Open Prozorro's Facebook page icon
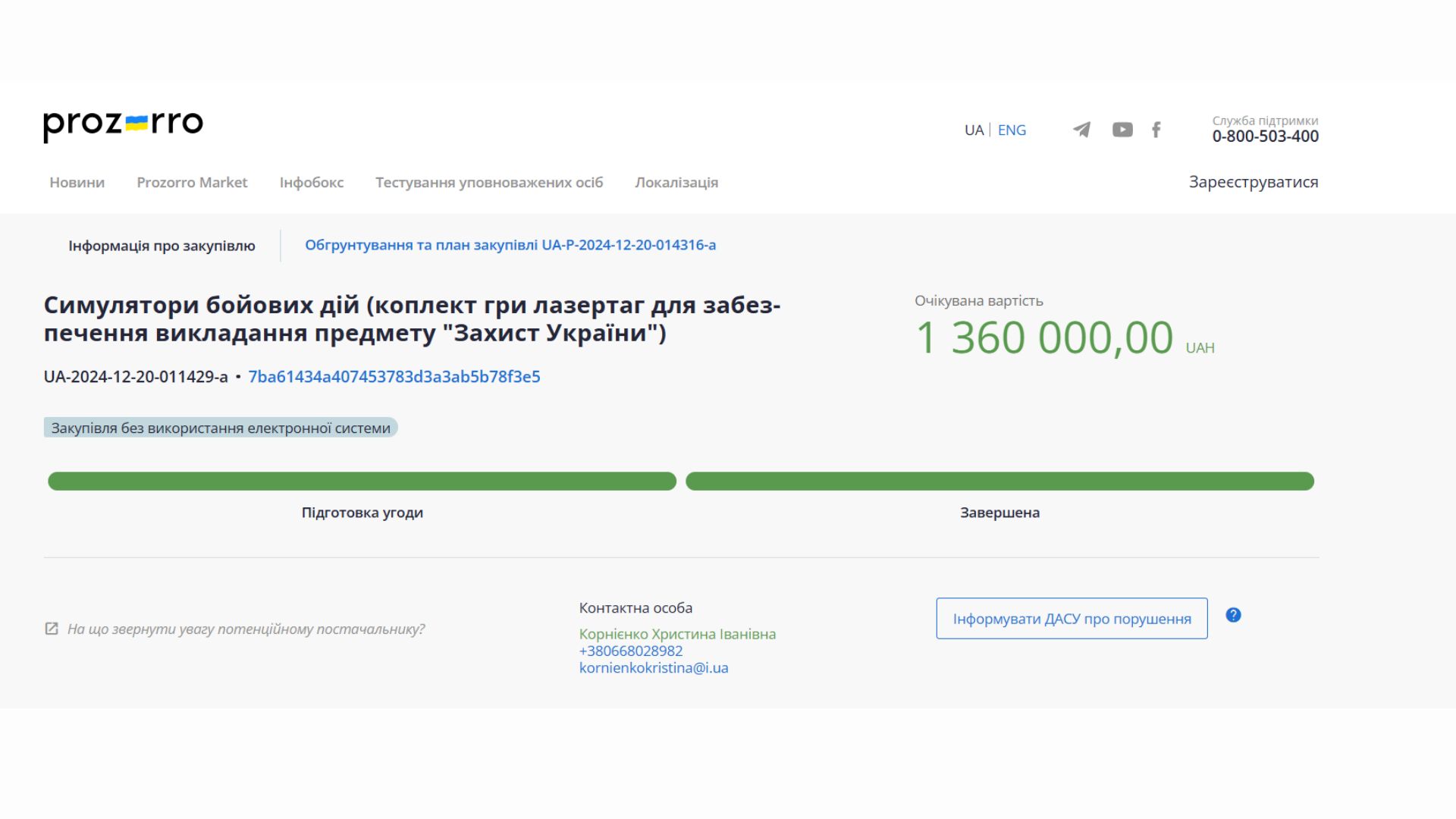 click(x=1156, y=130)
